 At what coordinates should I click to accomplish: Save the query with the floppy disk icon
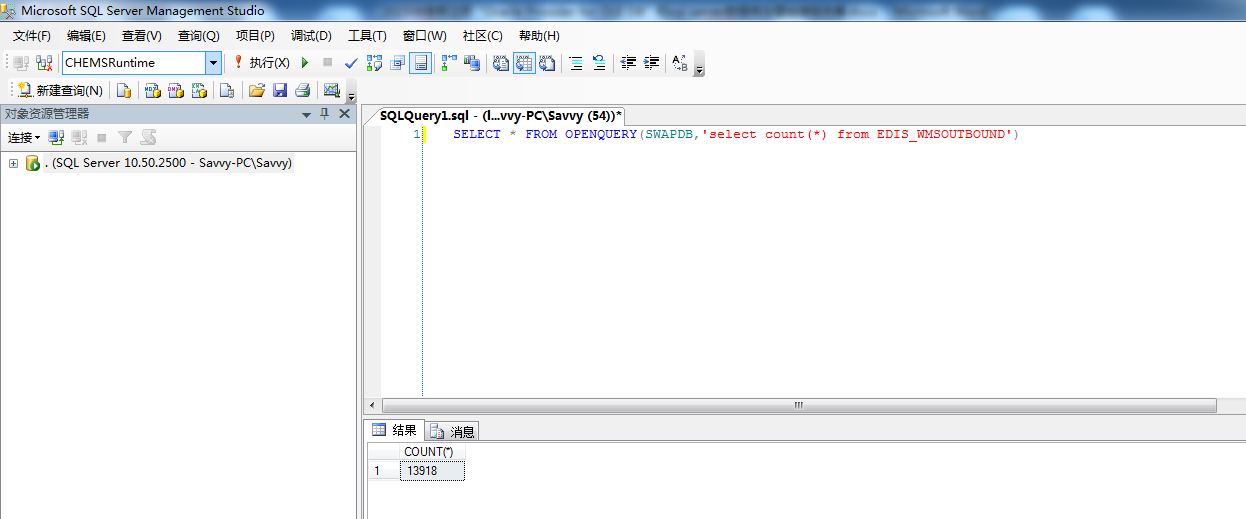point(280,90)
